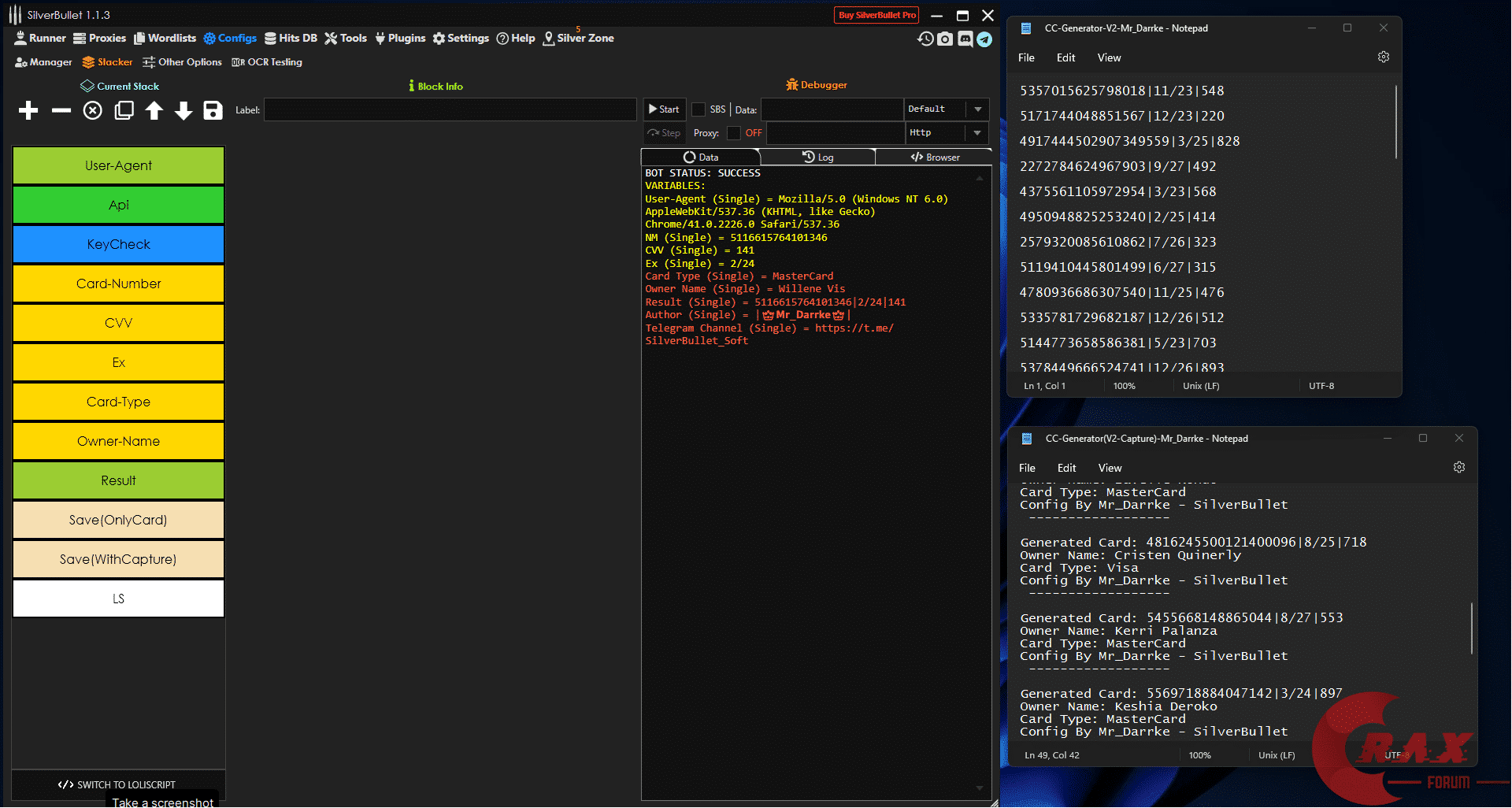This screenshot has width=1512, height=808.
Task: Toggle the Proxy OFF checkbox
Action: tap(734, 133)
